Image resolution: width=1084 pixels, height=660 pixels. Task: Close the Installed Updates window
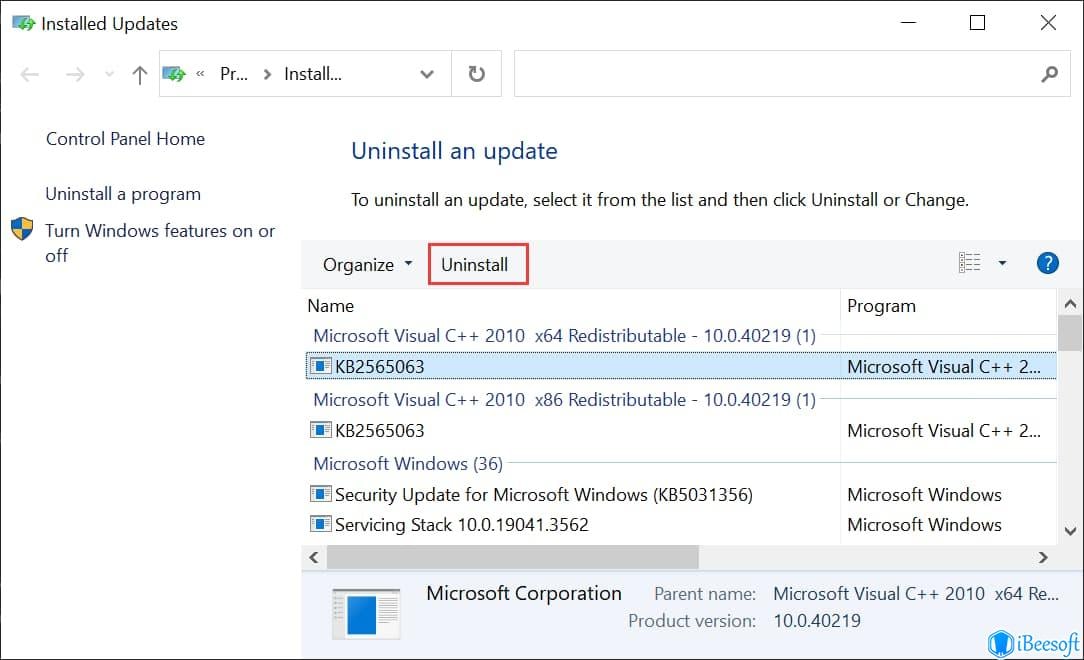tap(1048, 23)
